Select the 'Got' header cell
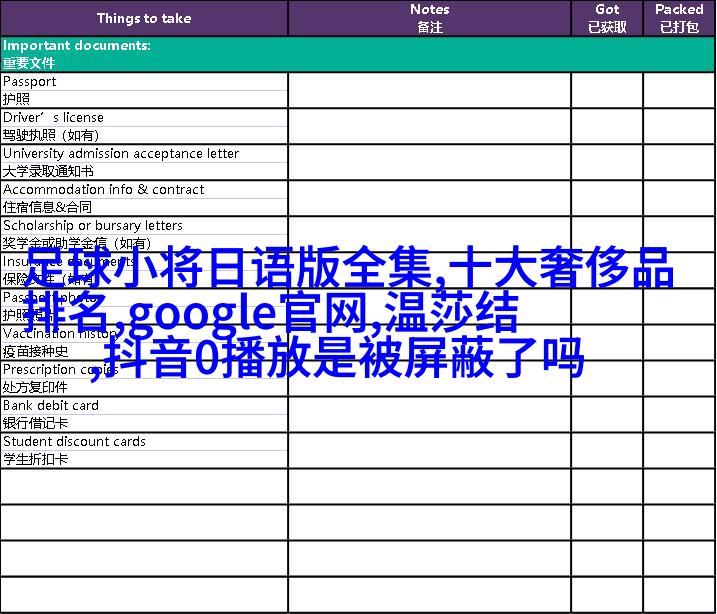 pyautogui.click(x=607, y=18)
